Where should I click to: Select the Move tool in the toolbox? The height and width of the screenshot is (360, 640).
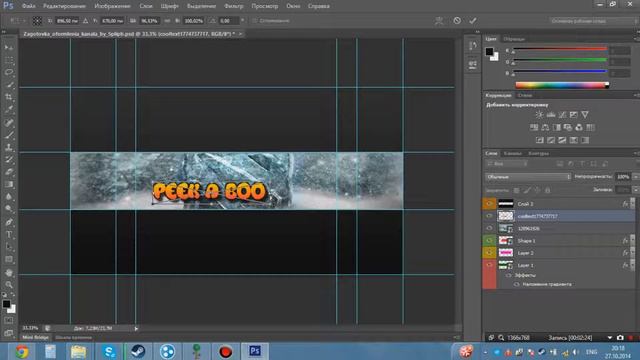click(9, 48)
